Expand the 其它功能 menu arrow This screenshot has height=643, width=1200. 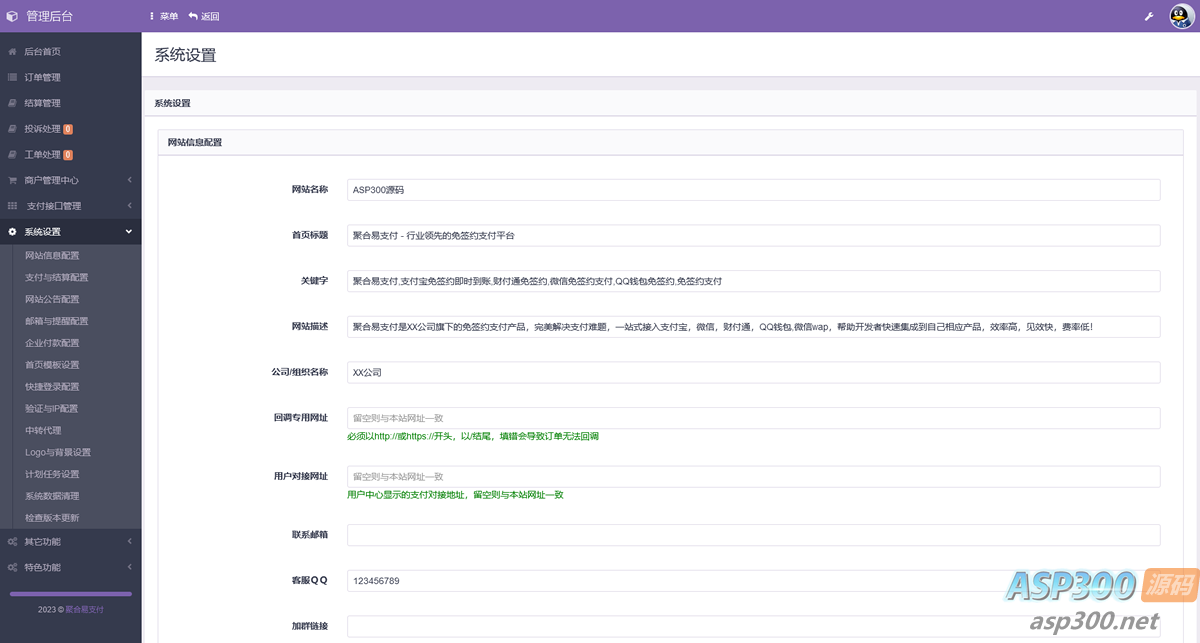[x=129, y=542]
